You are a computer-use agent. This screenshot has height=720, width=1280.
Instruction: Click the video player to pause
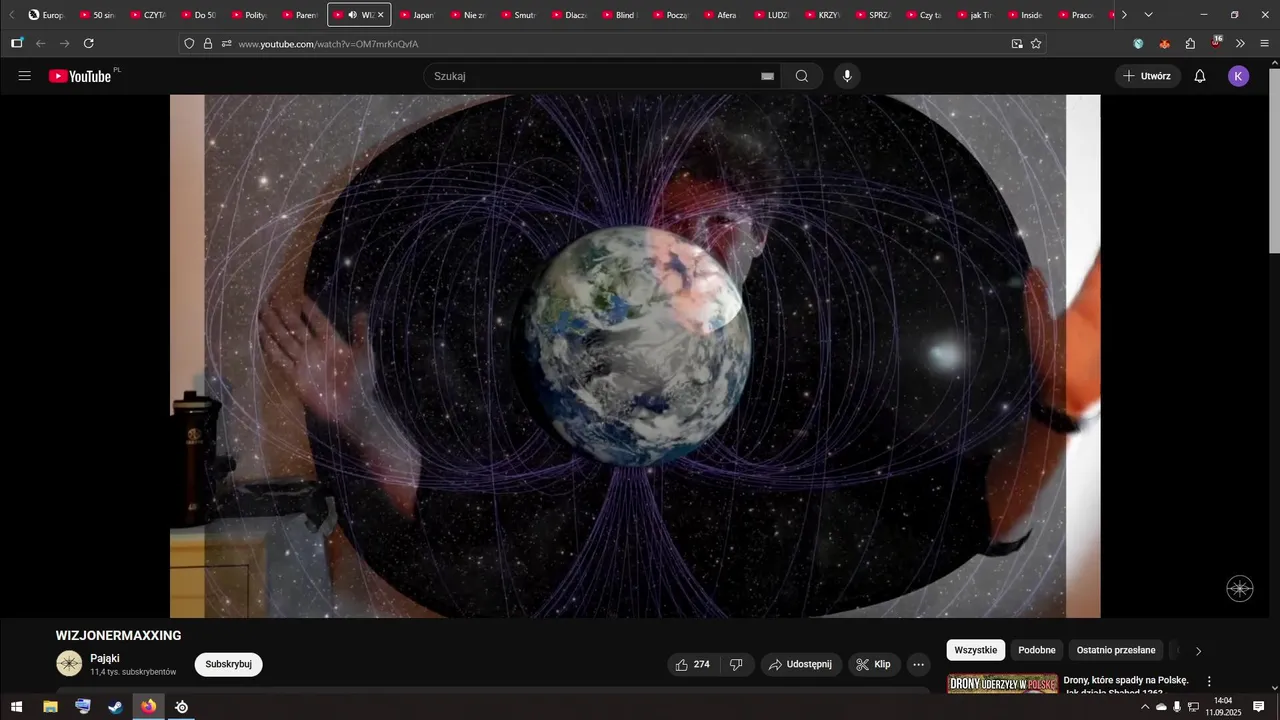click(x=635, y=356)
